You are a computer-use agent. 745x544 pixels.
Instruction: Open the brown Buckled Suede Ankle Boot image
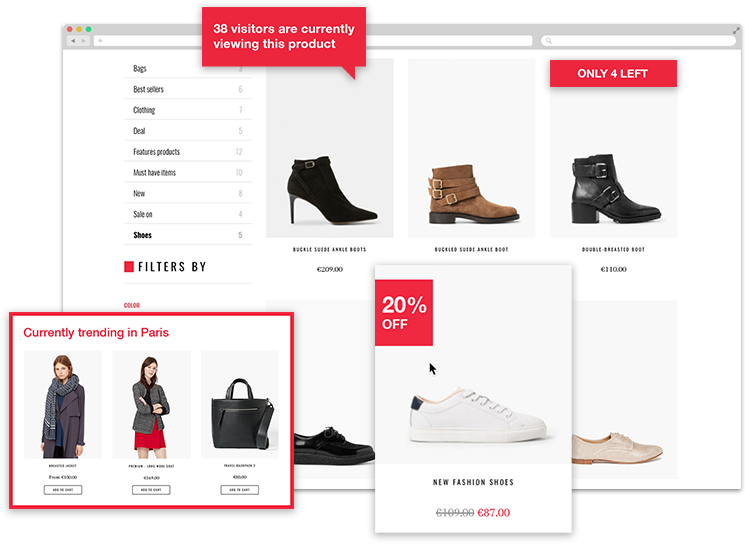(471, 148)
